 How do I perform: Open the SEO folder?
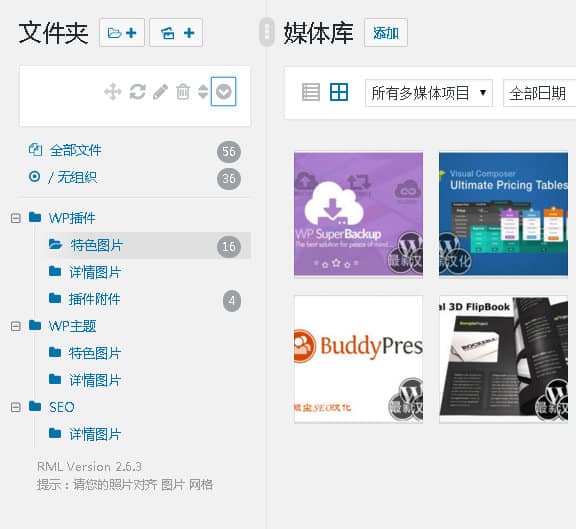tap(62, 407)
